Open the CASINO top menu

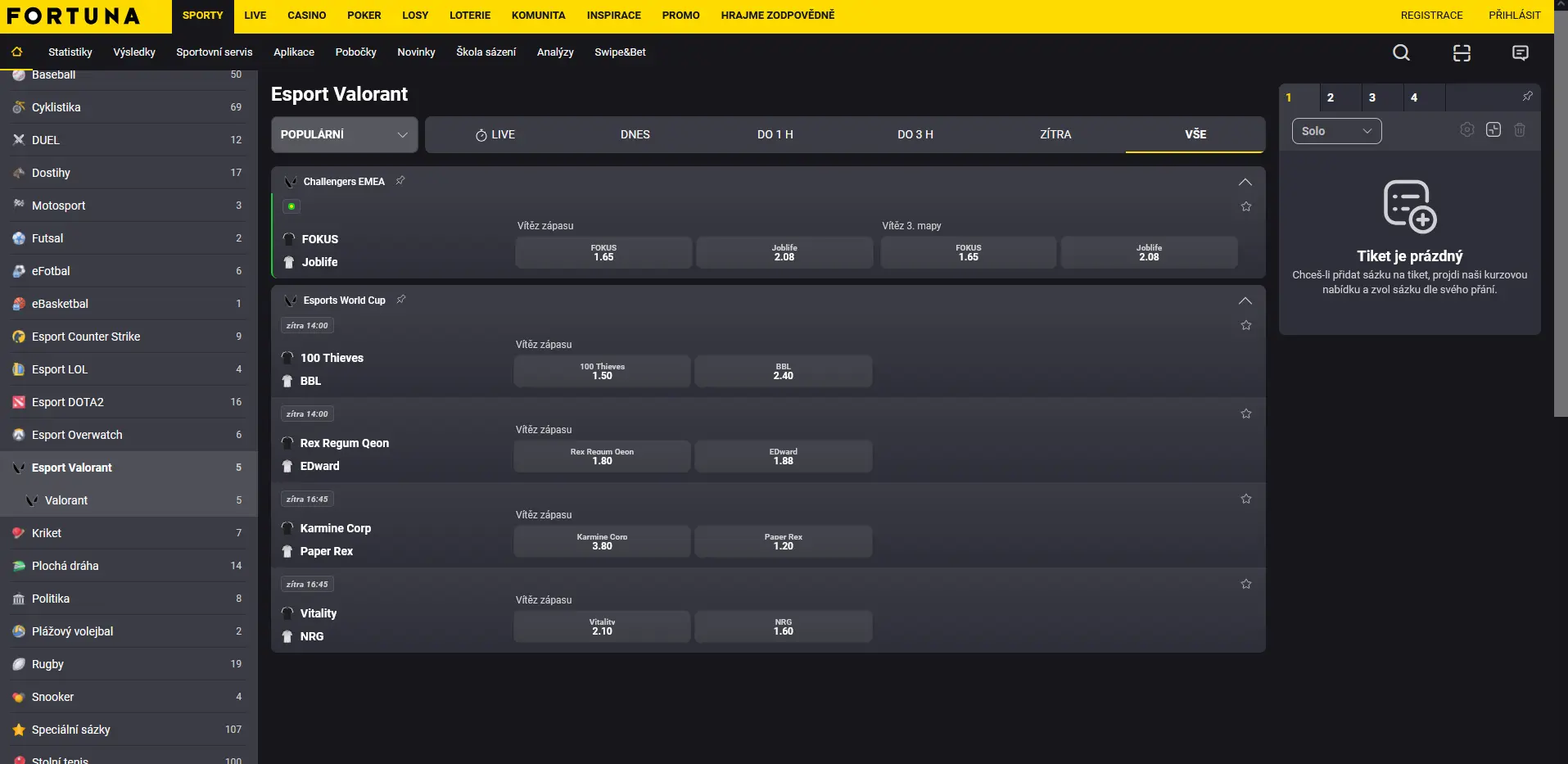pos(306,16)
